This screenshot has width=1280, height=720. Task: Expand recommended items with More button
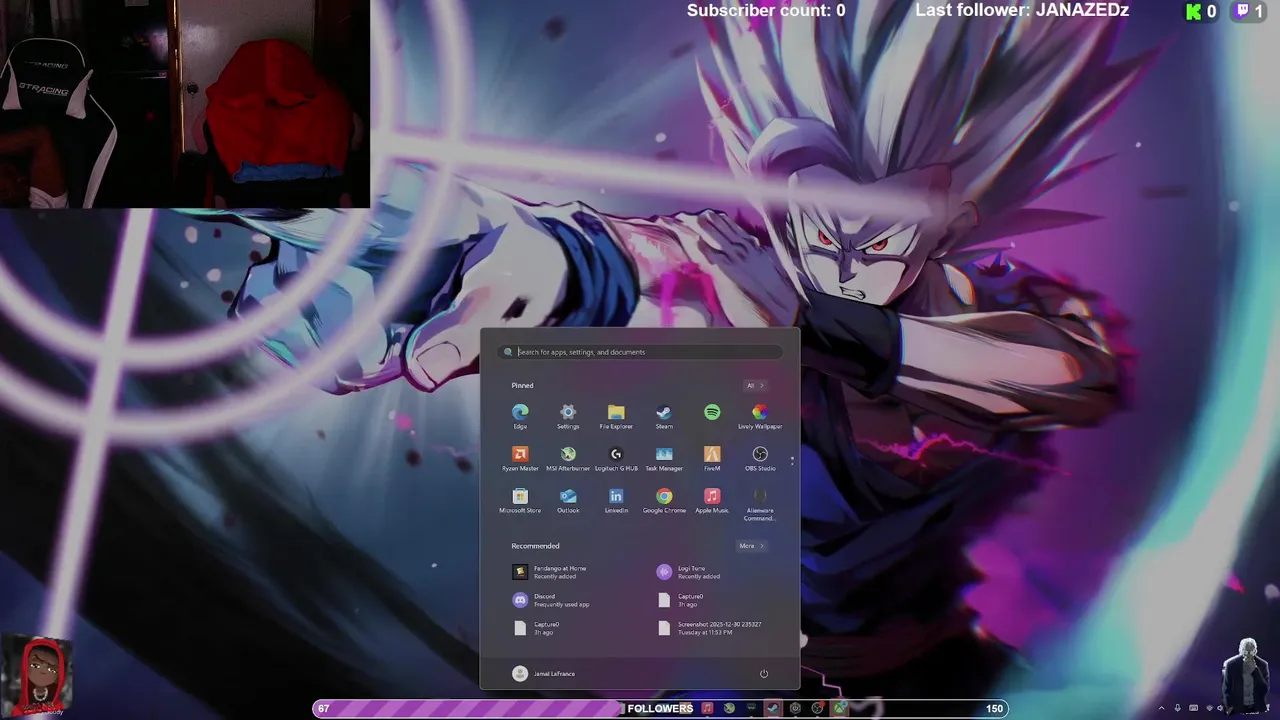[751, 546]
